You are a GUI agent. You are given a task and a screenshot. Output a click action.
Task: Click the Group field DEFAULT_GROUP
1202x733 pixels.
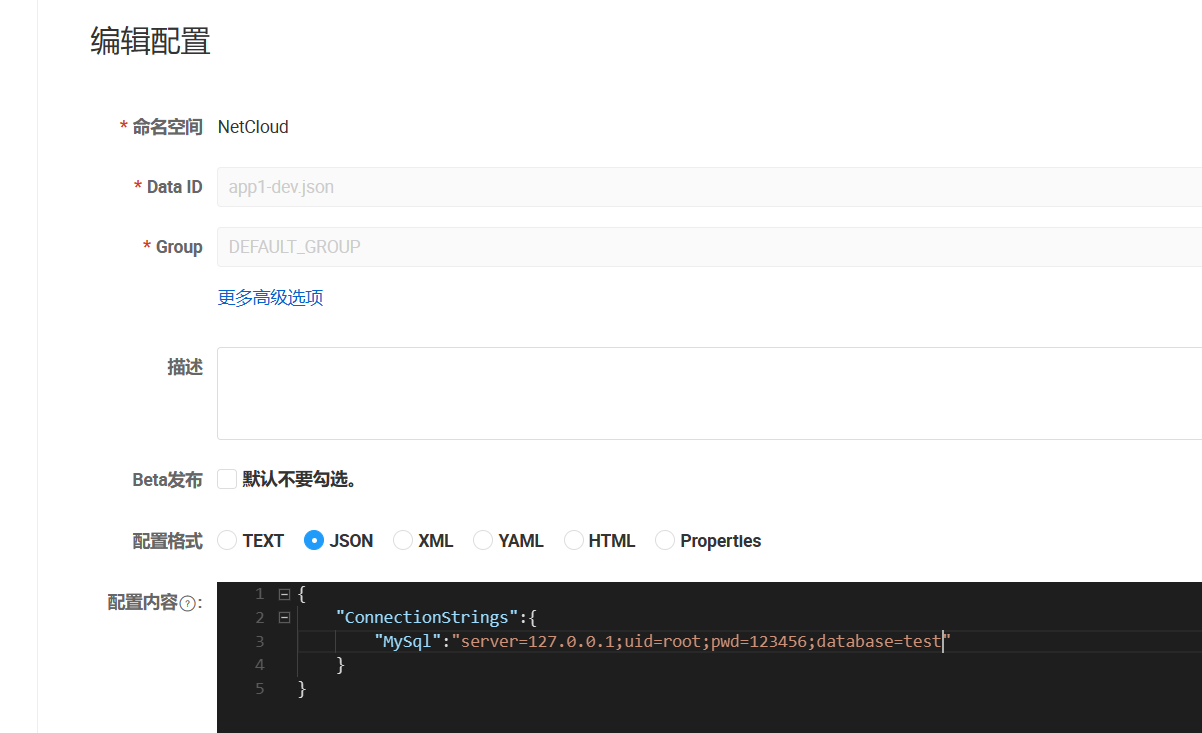(709, 247)
